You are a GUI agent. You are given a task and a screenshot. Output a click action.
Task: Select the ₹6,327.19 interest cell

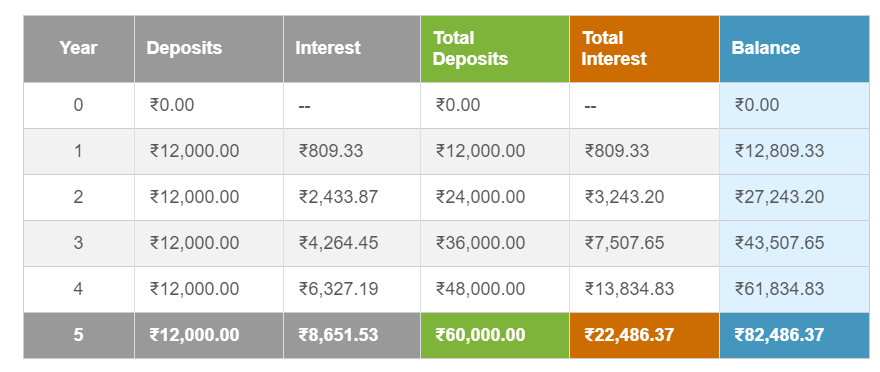[352, 290]
